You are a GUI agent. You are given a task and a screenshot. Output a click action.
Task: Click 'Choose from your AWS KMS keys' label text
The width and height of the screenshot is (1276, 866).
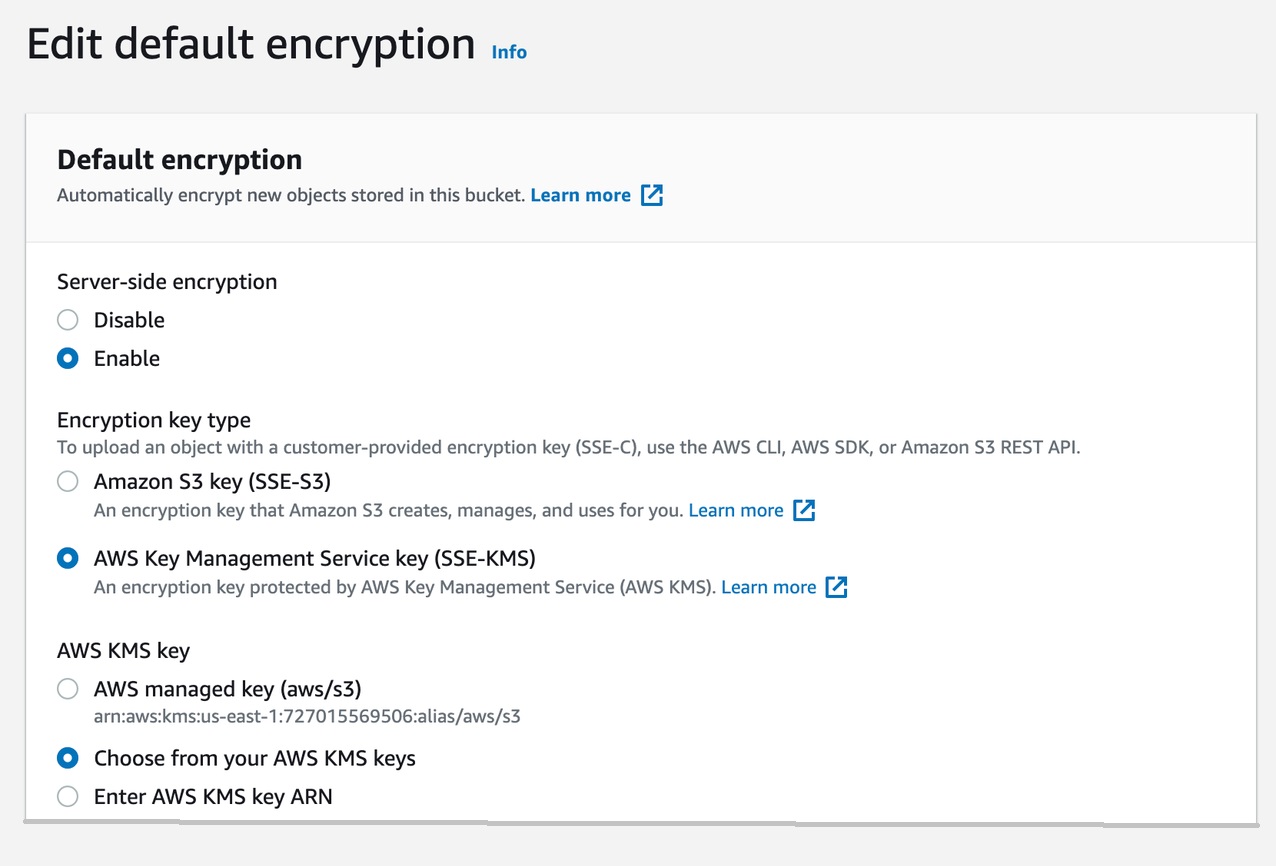pos(255,758)
